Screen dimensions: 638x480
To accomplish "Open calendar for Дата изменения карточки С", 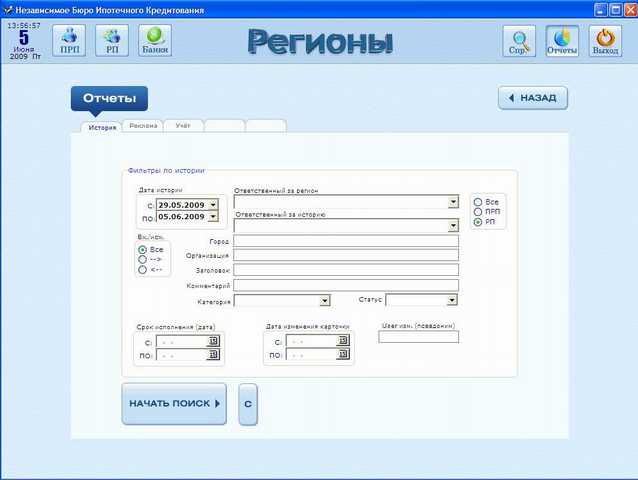I will coord(343,340).
